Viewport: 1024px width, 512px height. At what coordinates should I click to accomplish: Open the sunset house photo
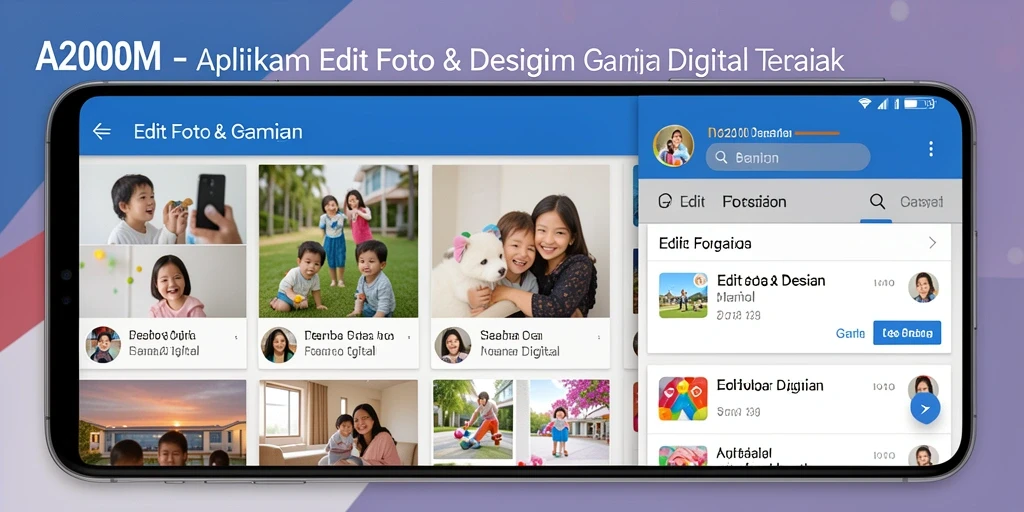tap(163, 423)
